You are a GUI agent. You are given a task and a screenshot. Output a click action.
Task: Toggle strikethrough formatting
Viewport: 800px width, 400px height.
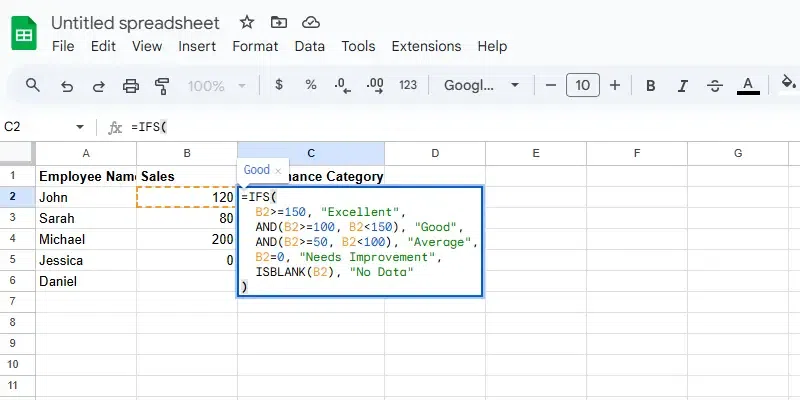click(714, 85)
